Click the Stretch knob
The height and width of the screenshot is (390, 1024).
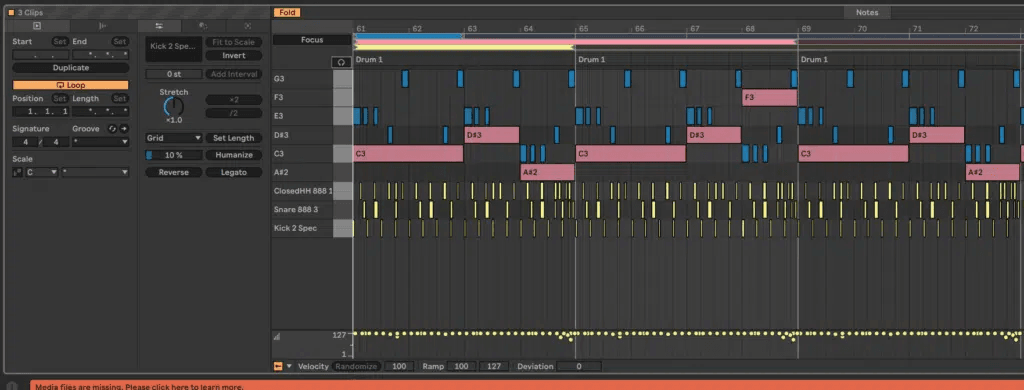click(174, 107)
